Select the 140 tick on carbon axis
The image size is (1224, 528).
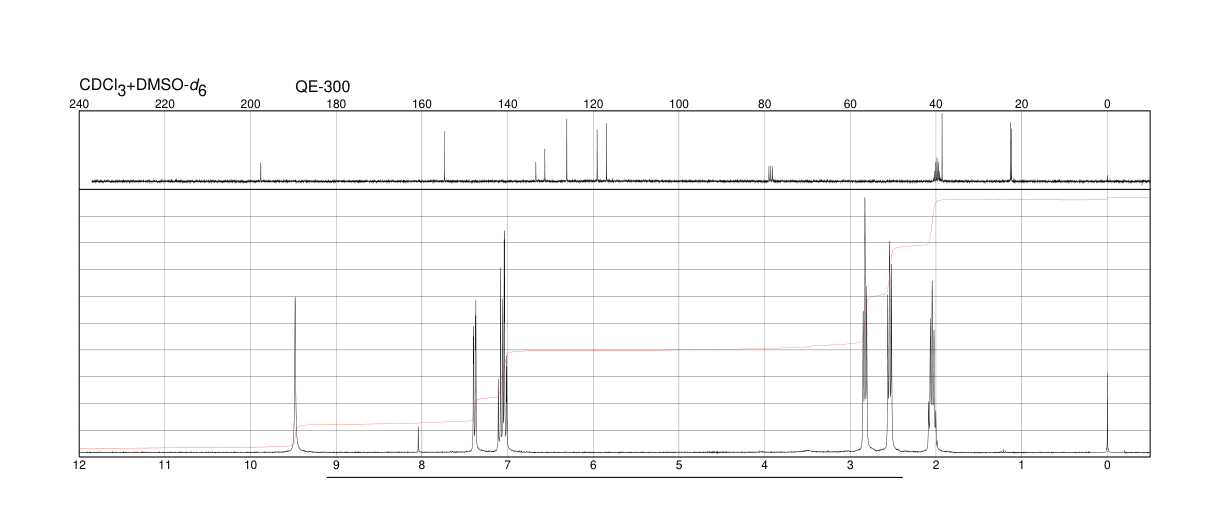(x=507, y=104)
